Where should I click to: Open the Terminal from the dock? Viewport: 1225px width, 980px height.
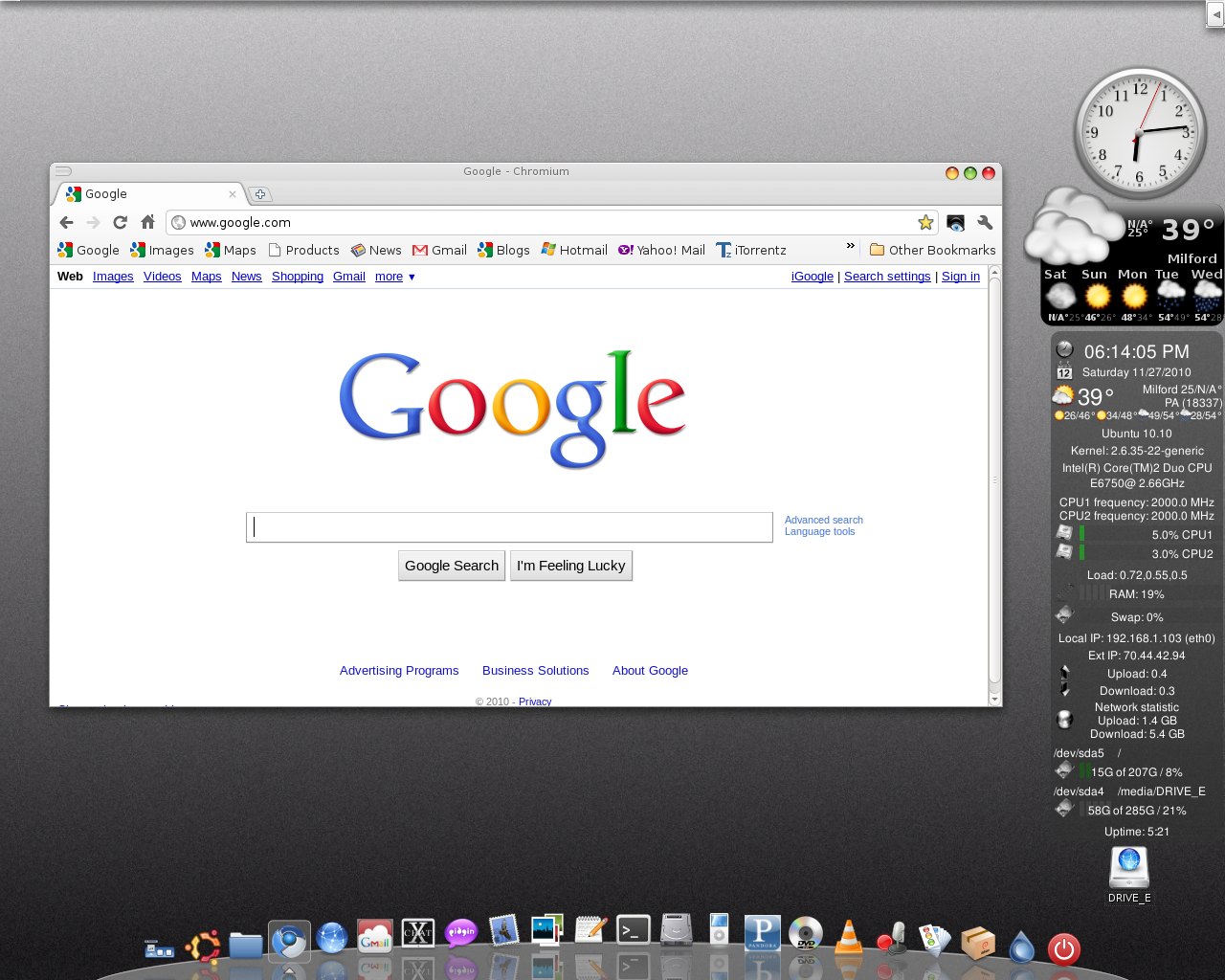pos(634,929)
